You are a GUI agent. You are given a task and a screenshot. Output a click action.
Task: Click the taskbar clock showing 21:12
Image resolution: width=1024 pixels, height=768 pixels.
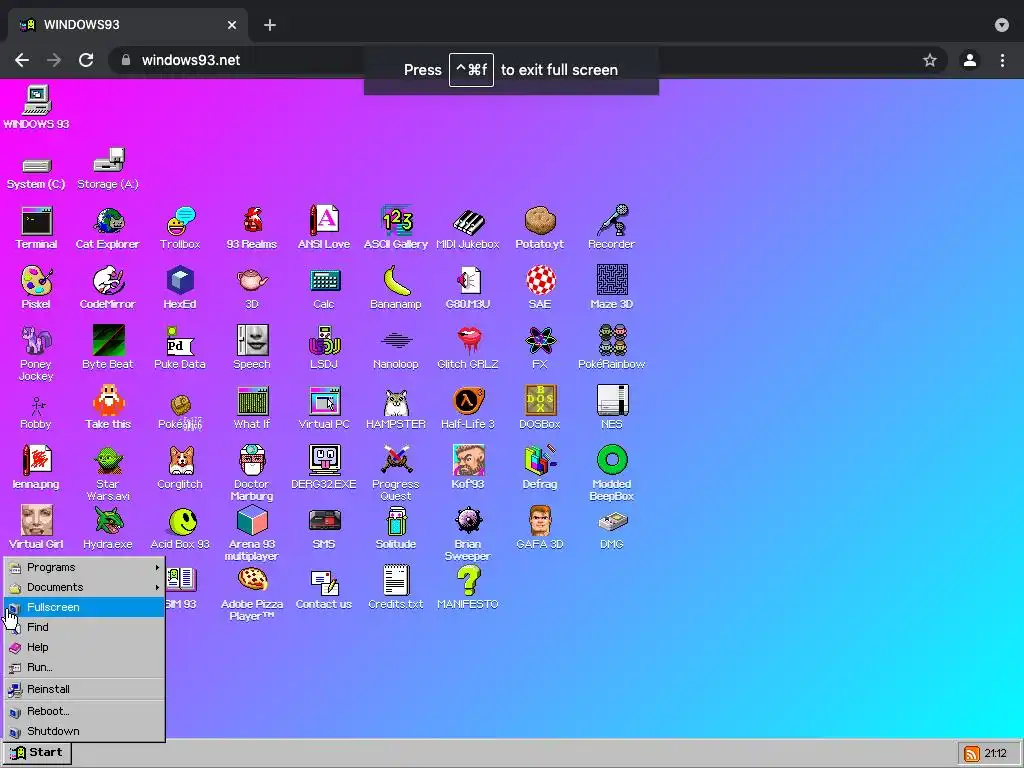point(995,754)
